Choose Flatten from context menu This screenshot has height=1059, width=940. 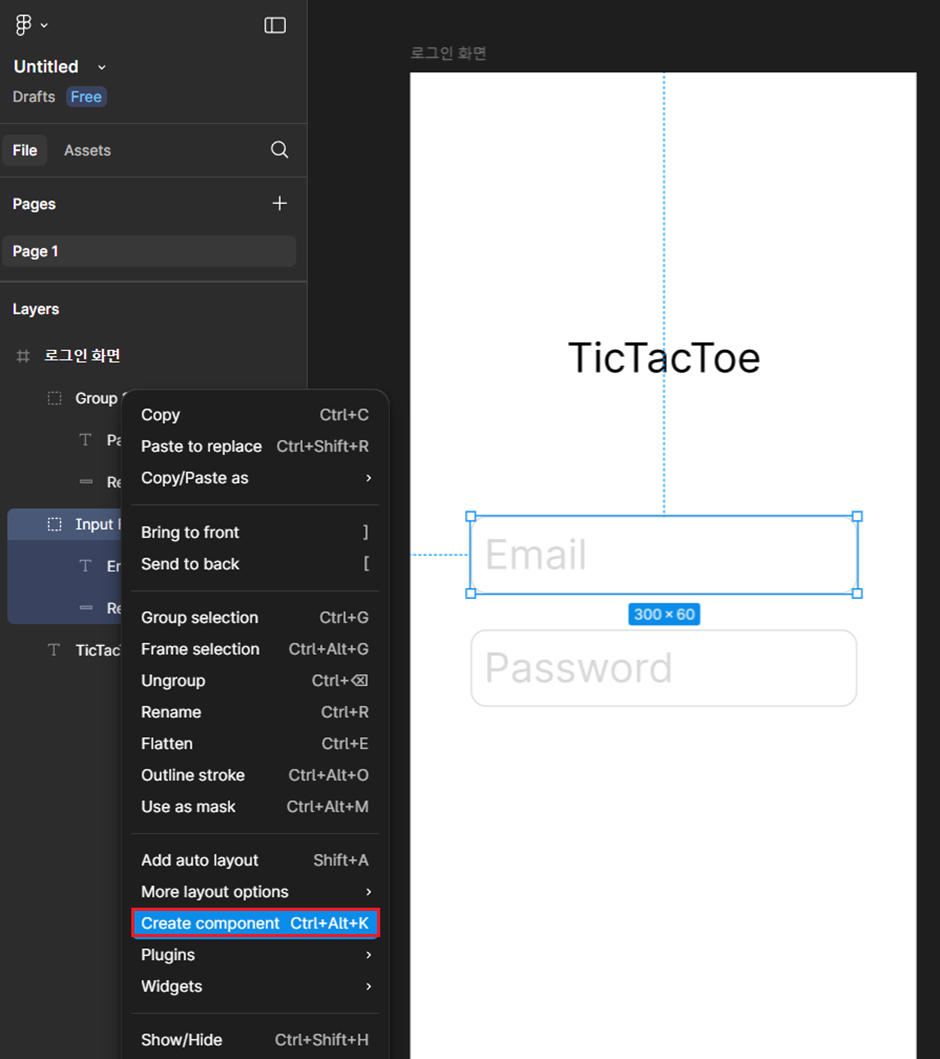(255, 744)
